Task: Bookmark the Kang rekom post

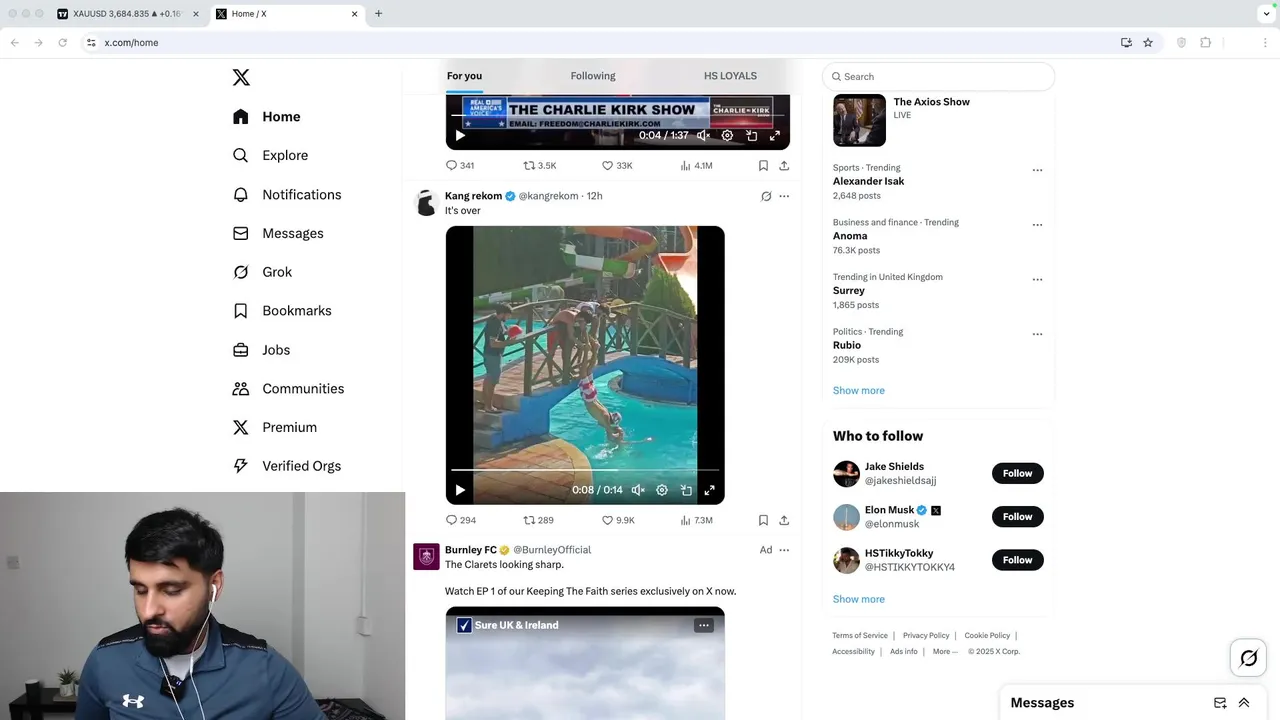Action: (x=763, y=520)
